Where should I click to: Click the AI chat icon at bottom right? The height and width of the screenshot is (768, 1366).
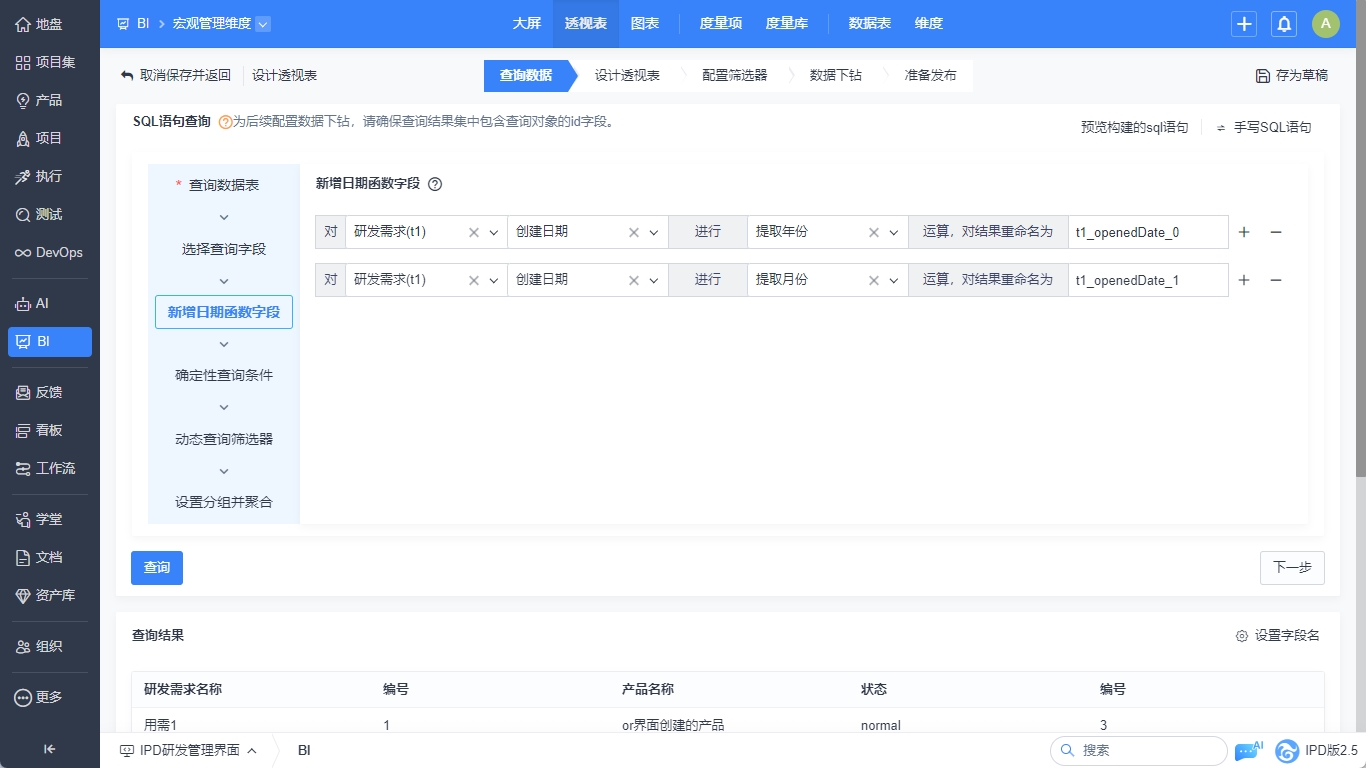click(1248, 750)
